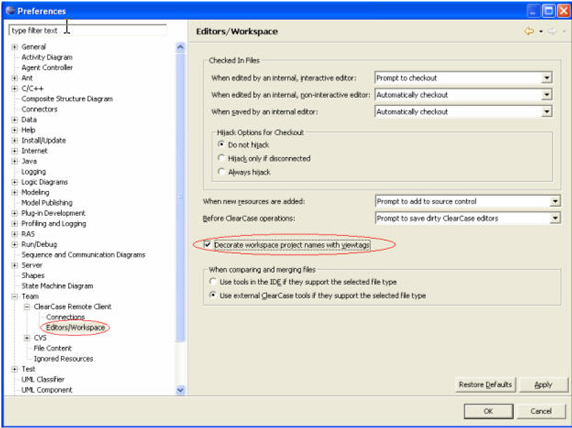This screenshot has height=428, width=572.
Task: Expand the Test tree node
Action: pos(15,369)
